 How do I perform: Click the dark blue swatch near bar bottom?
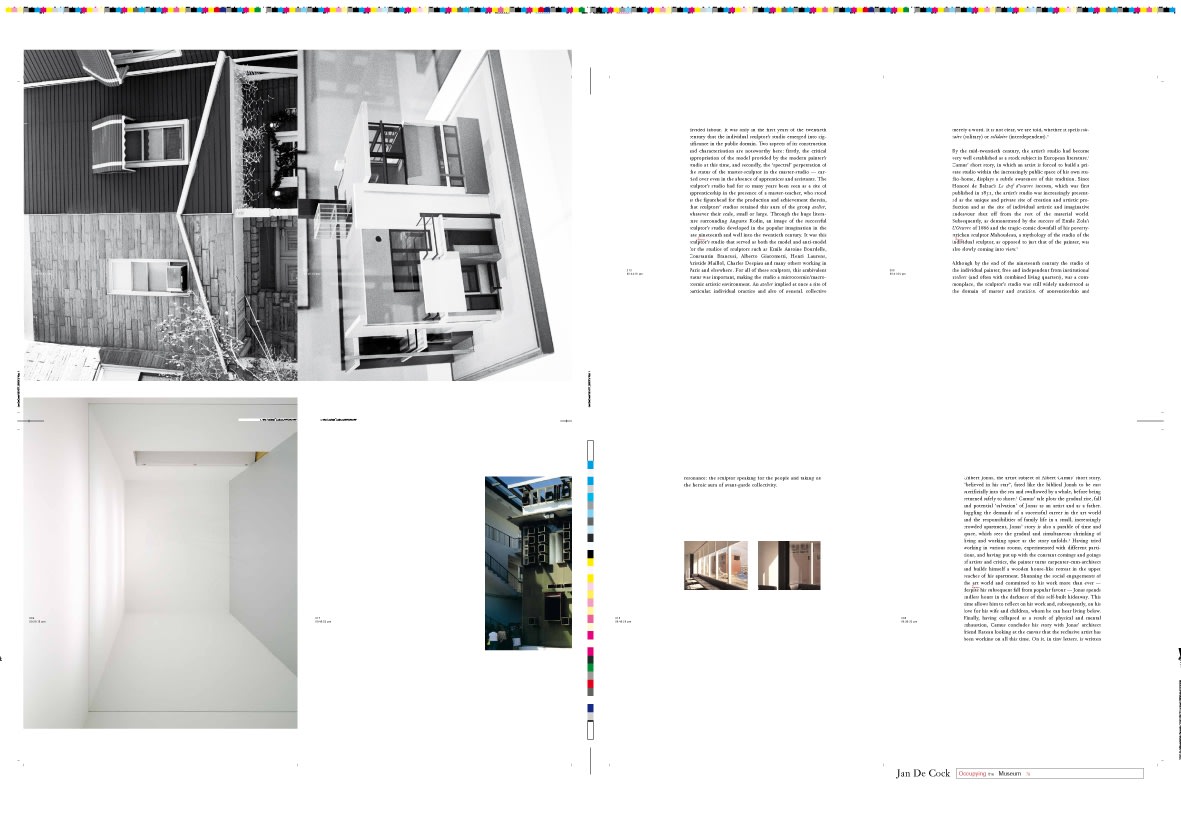pyautogui.click(x=590, y=708)
